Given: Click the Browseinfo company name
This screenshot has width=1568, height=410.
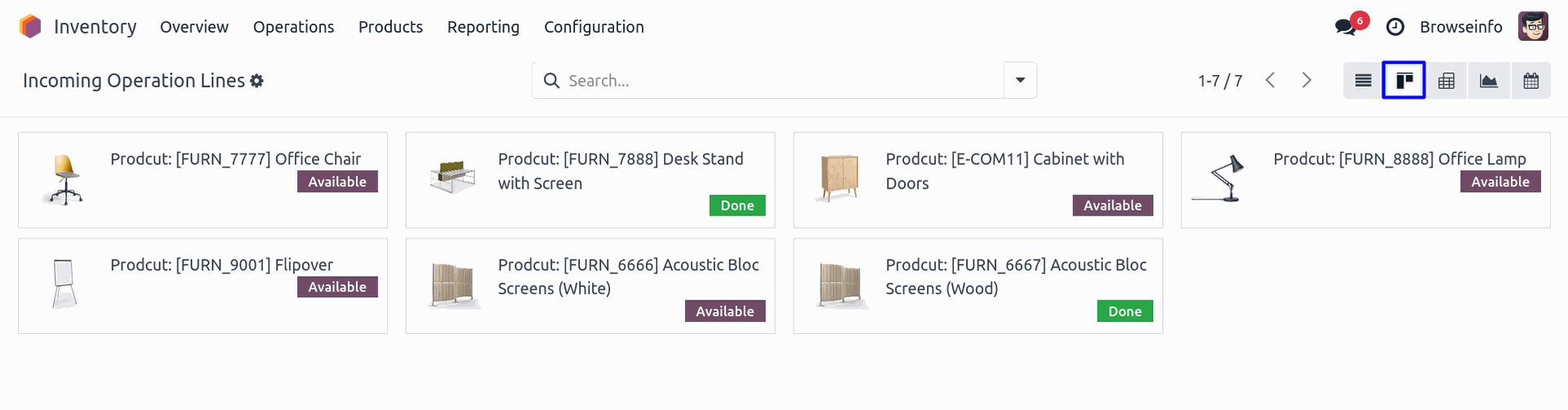Looking at the screenshot, I should [1460, 27].
